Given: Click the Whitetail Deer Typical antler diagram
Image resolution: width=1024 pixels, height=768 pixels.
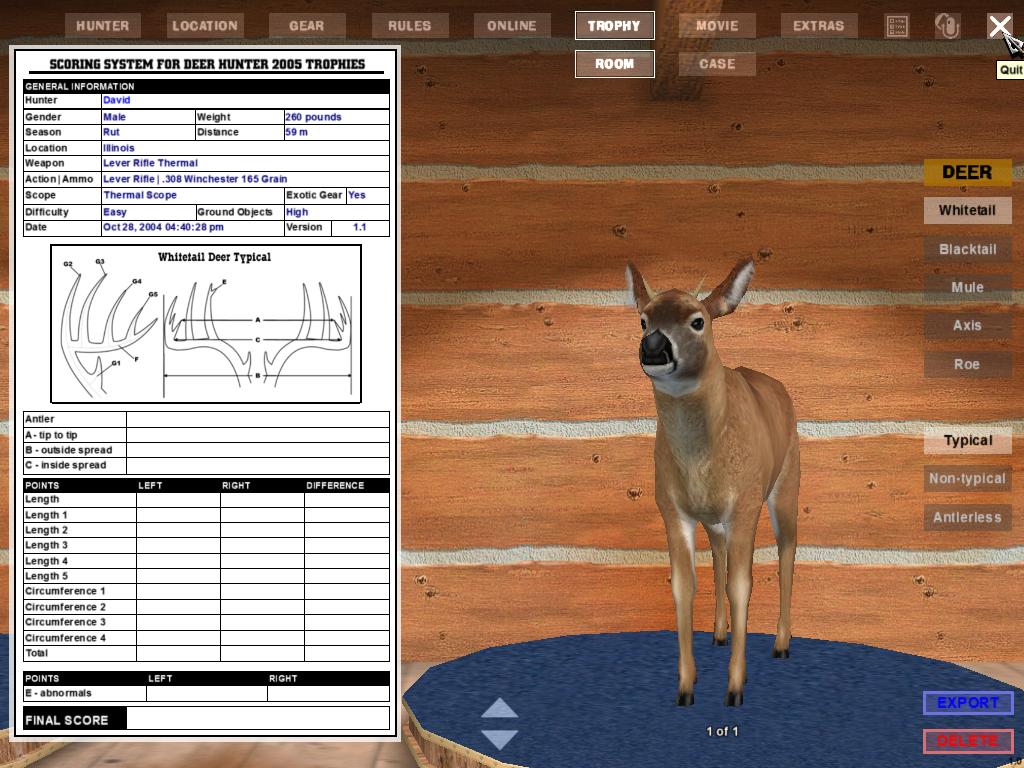Looking at the screenshot, I should (206, 324).
